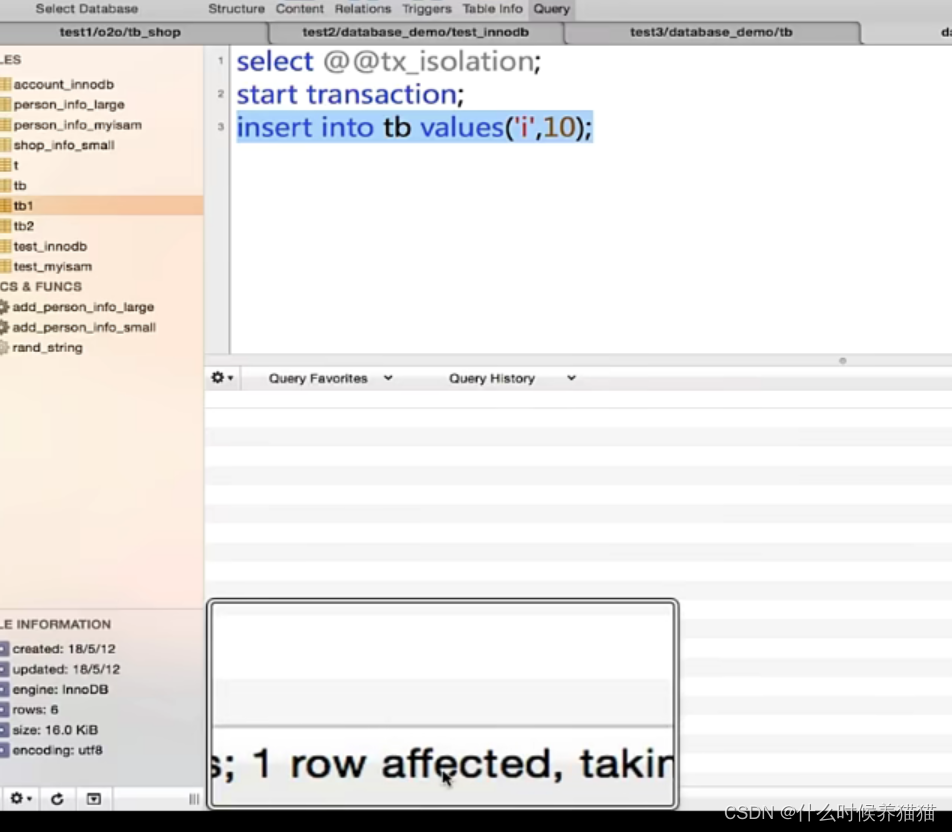This screenshot has width=952, height=832.
Task: Click the start transaction statement
Action: 350,94
